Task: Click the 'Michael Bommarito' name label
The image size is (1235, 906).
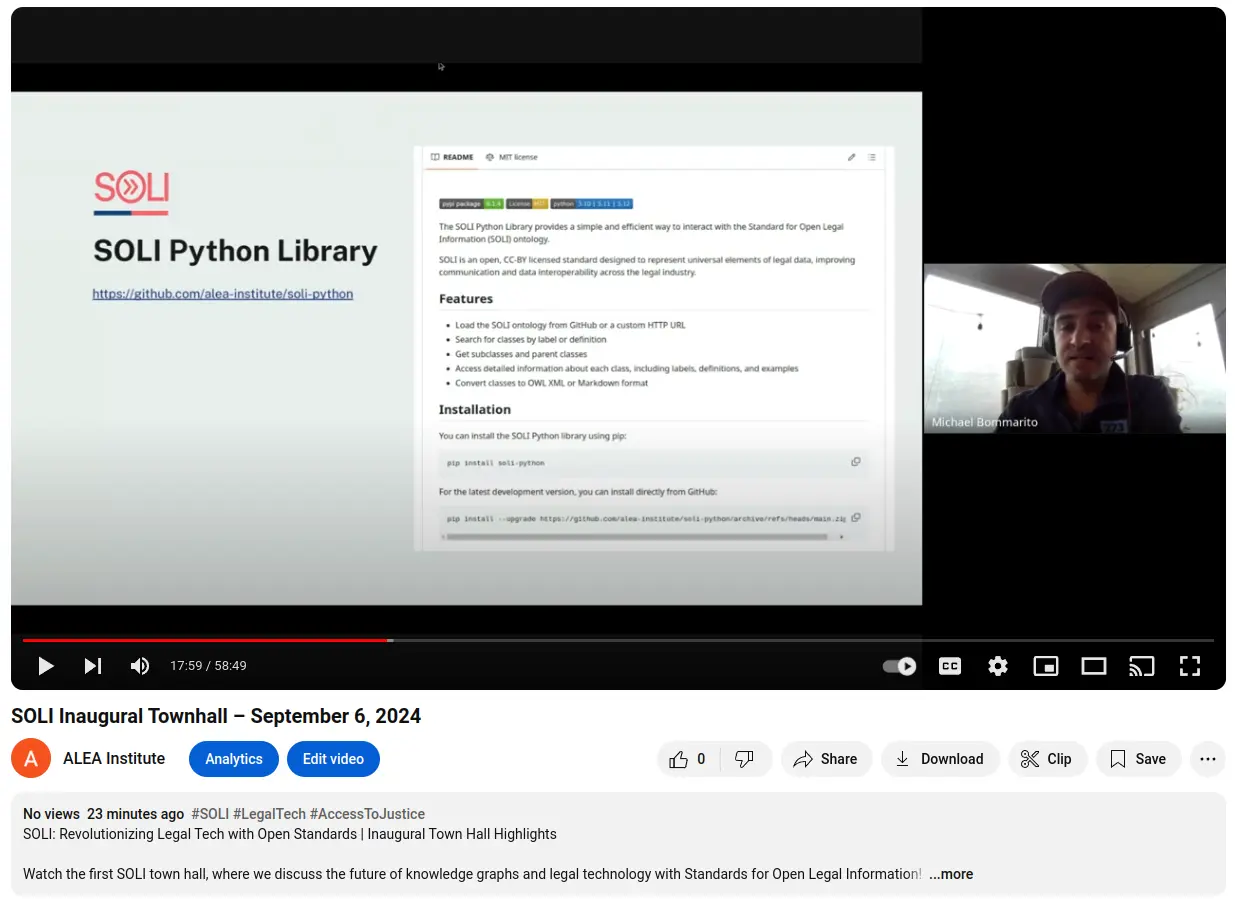Action: pyautogui.click(x=985, y=422)
